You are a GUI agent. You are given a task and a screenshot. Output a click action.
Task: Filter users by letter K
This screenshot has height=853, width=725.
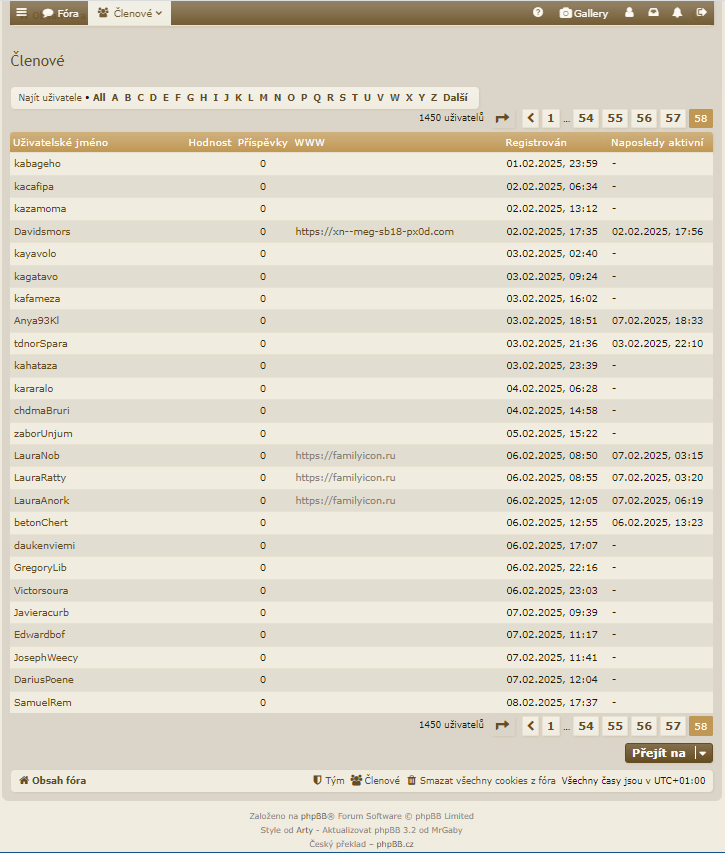tap(239, 97)
